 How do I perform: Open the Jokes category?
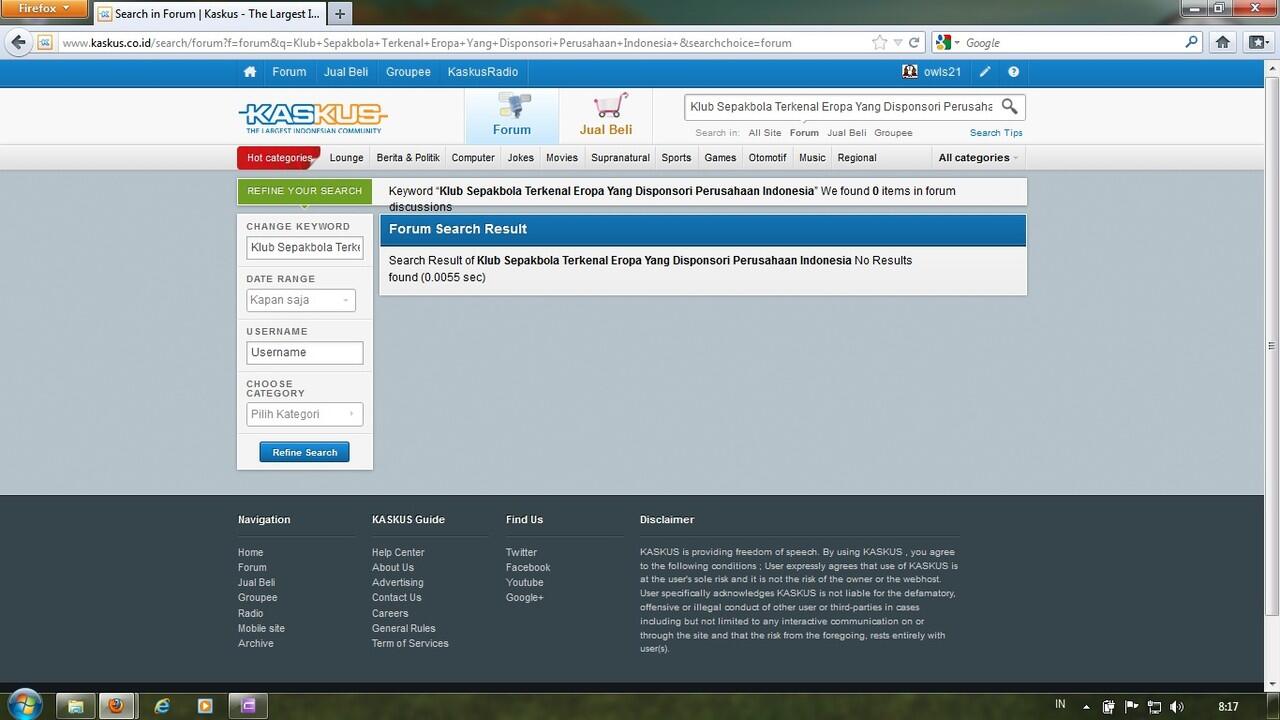pyautogui.click(x=521, y=157)
